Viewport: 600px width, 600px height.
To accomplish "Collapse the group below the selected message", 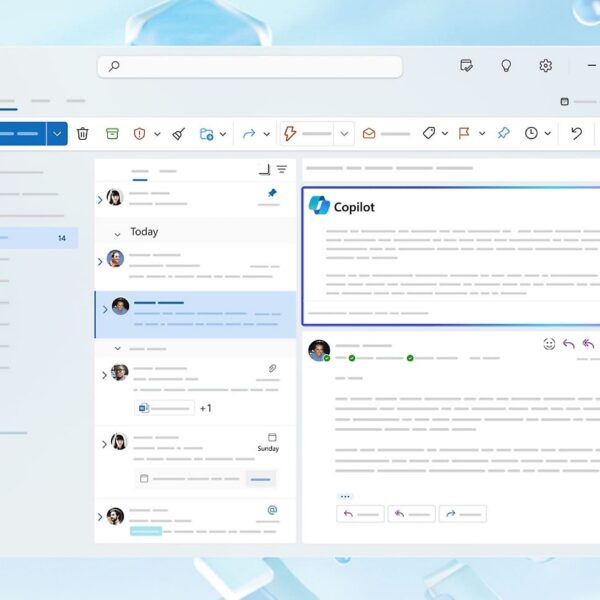I will click(x=117, y=348).
